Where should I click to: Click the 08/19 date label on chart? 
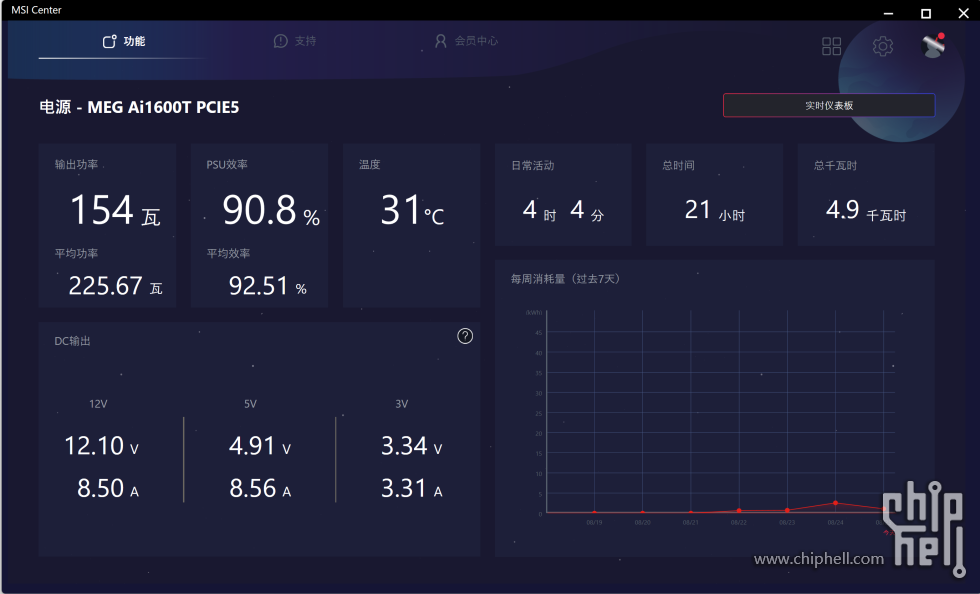pyautogui.click(x=594, y=522)
